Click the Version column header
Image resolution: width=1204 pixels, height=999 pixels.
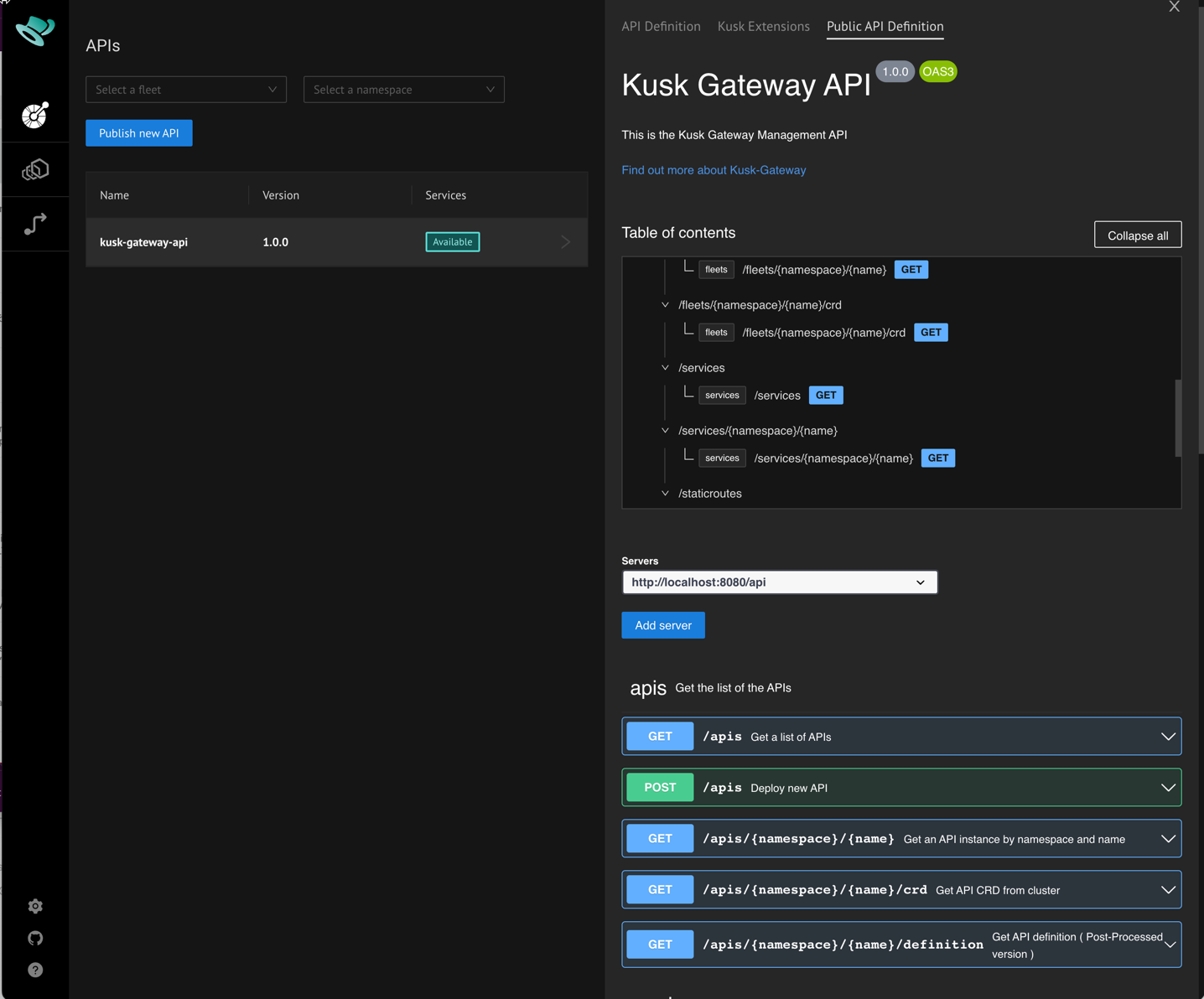[281, 195]
